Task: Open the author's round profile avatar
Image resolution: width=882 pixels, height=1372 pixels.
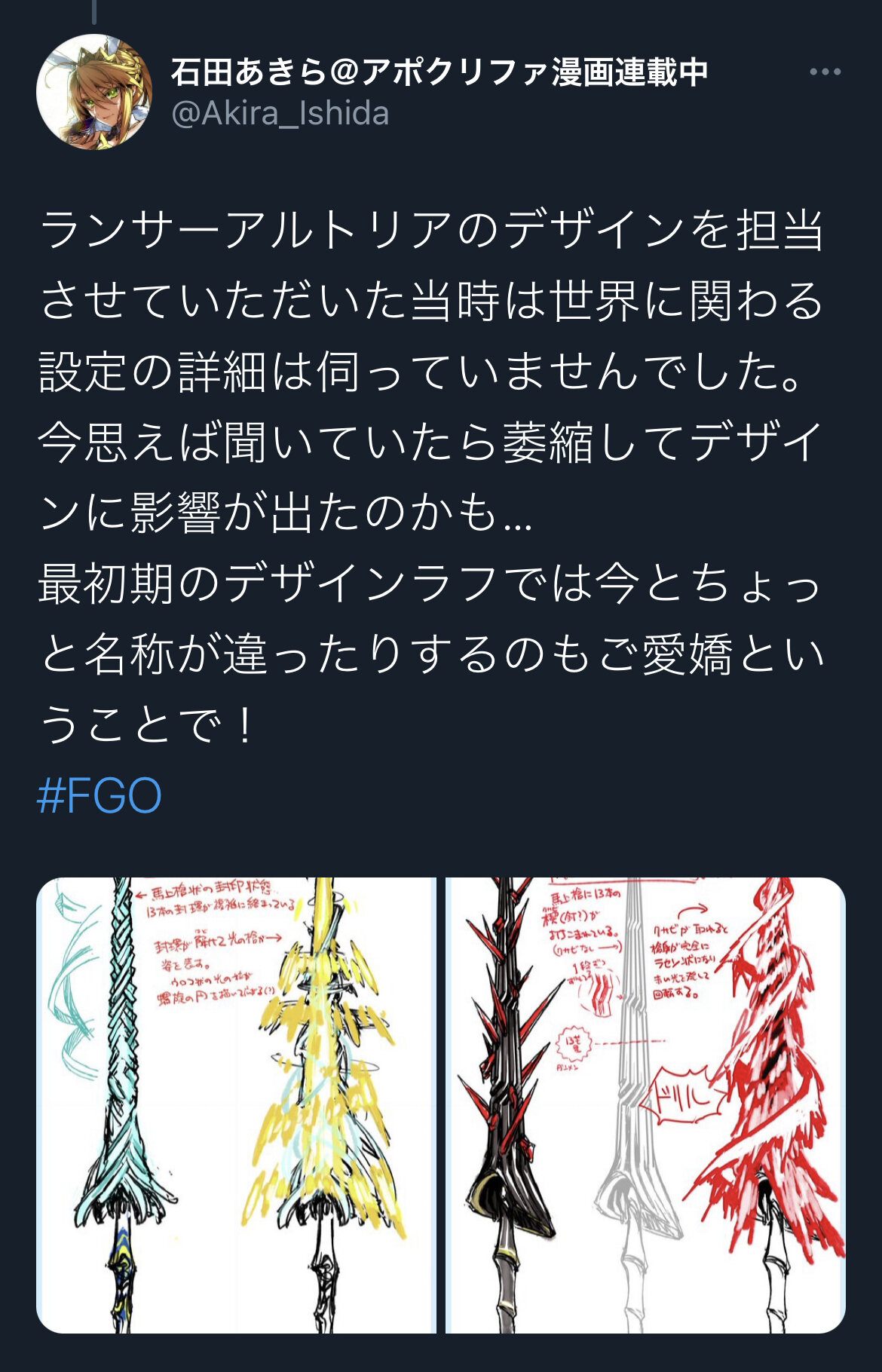Action: (x=94, y=92)
